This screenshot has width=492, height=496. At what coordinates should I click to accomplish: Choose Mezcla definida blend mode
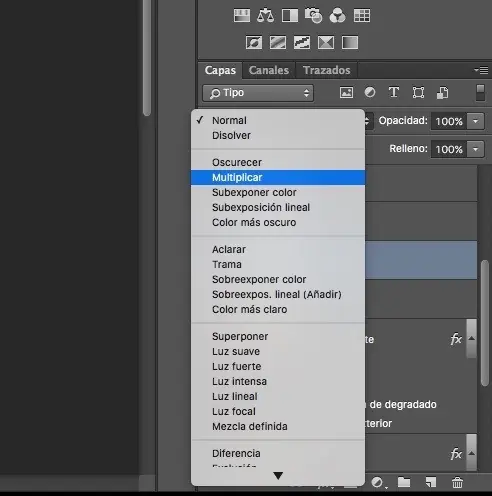click(x=278, y=426)
